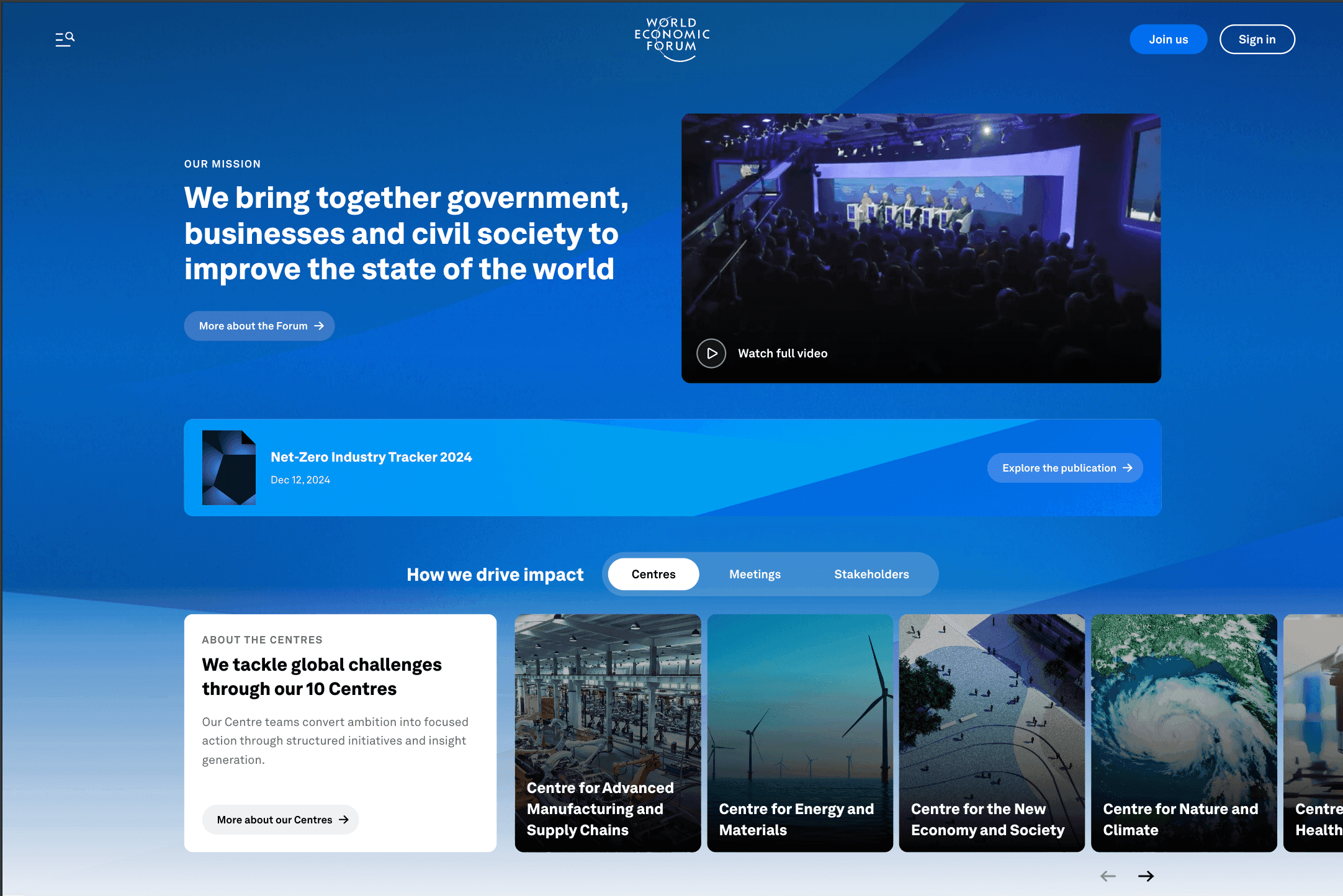Screen dimensions: 1343x896
Task: Click the Net-Zero Industry Tracker 2024 title
Action: pos(371,457)
